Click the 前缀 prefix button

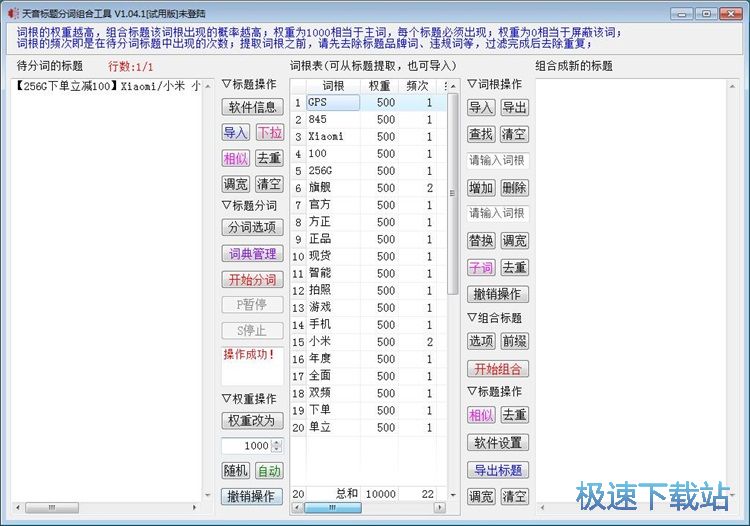[514, 341]
